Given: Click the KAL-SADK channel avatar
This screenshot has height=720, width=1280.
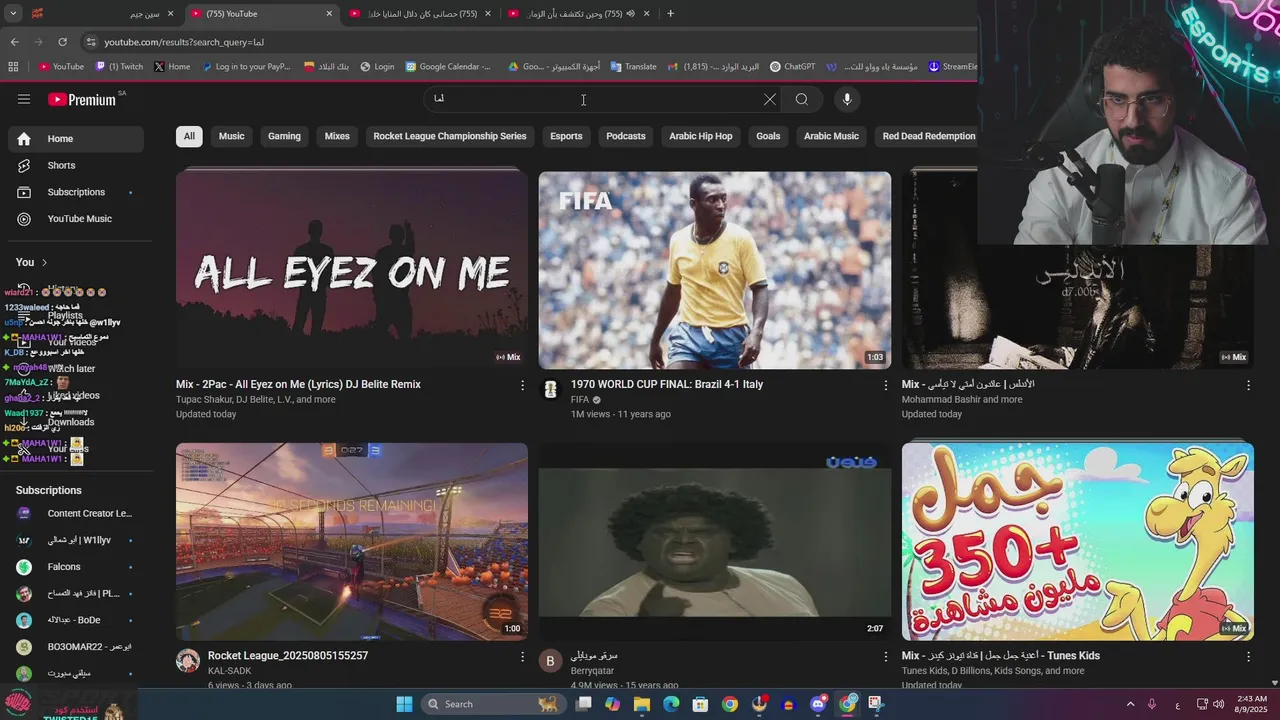Looking at the screenshot, I should point(188,660).
